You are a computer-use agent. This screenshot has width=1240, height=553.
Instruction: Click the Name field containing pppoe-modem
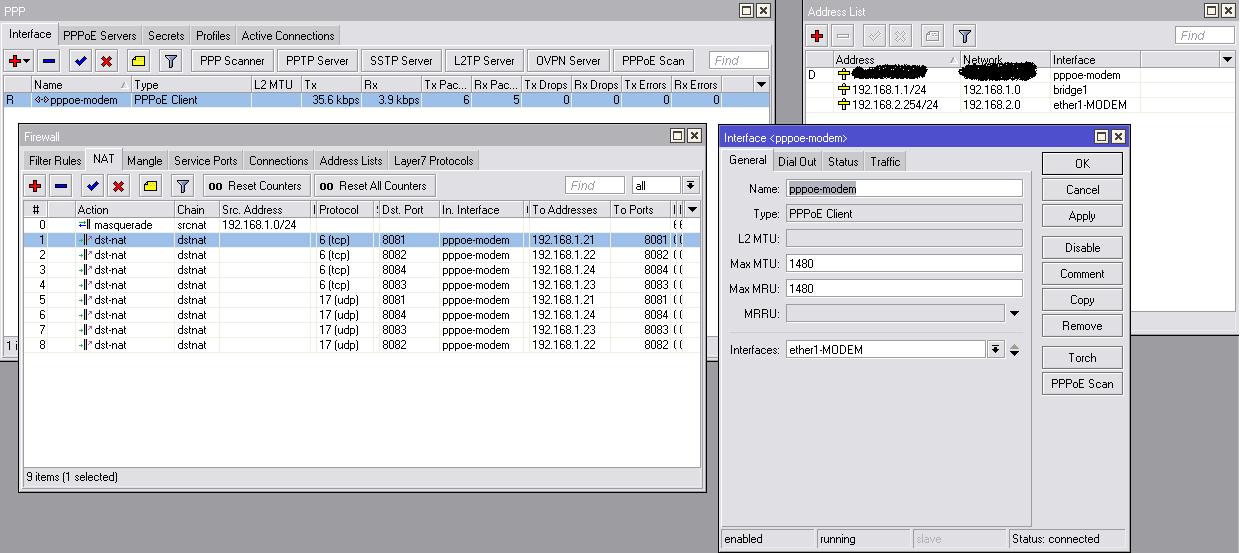[x=904, y=189]
